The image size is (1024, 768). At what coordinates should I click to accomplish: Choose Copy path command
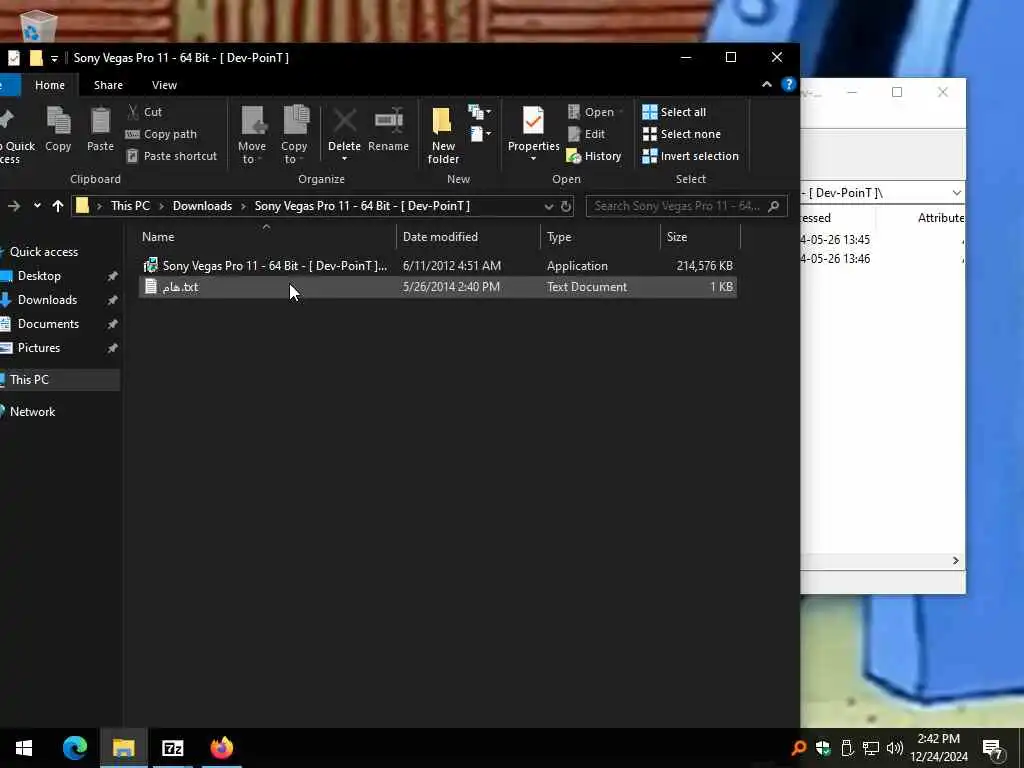click(x=161, y=134)
